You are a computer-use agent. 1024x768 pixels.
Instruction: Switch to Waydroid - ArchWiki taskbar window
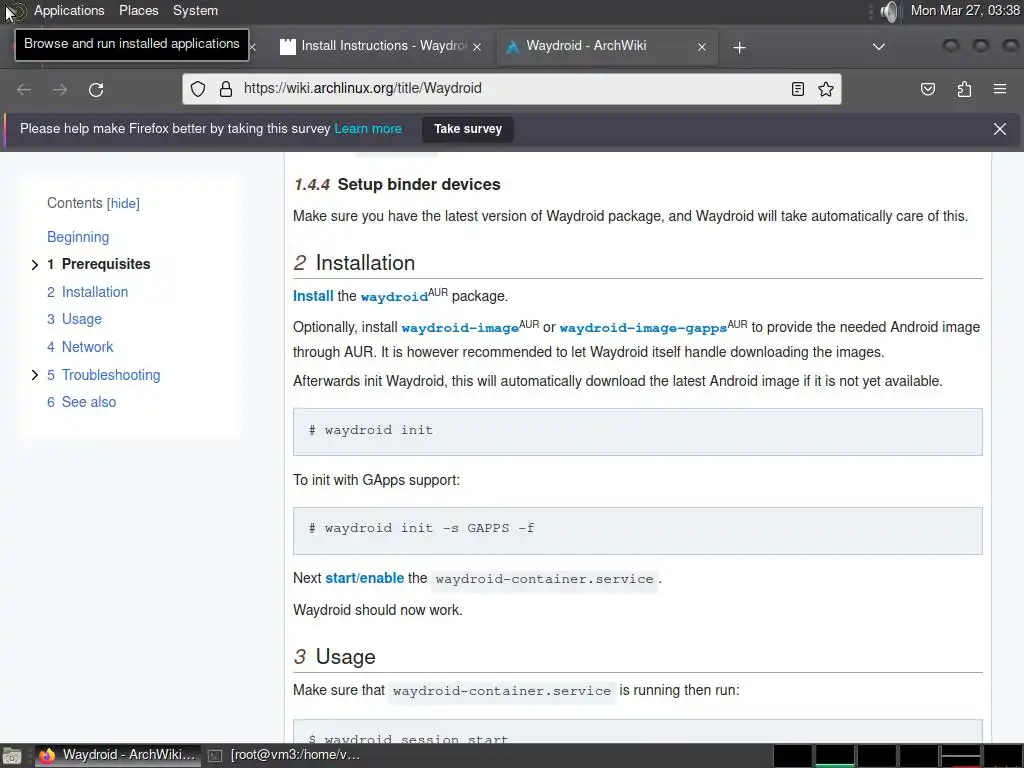pyautogui.click(x=118, y=755)
